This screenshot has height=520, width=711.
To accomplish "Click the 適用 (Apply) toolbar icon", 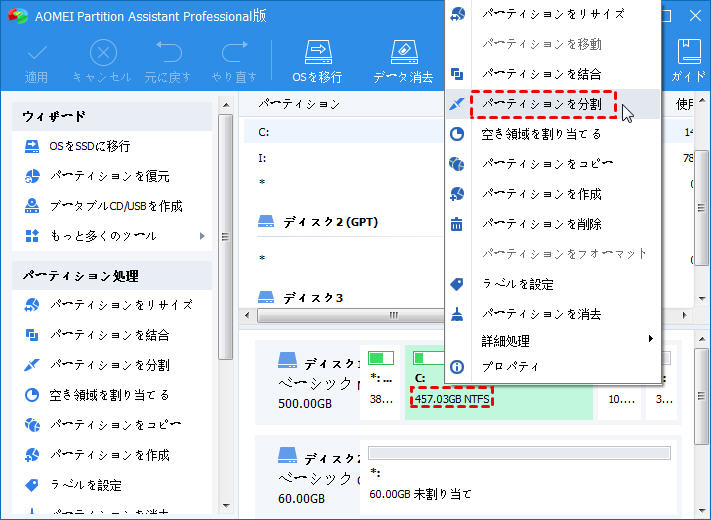I will coord(37,63).
